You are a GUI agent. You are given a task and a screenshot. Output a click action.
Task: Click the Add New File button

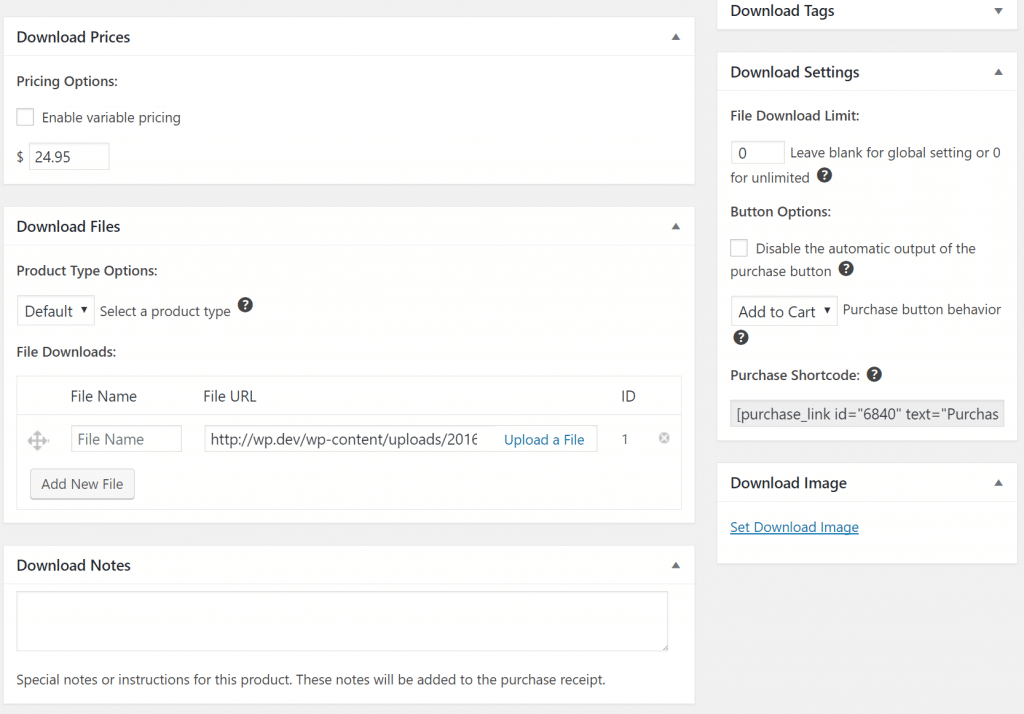click(82, 484)
